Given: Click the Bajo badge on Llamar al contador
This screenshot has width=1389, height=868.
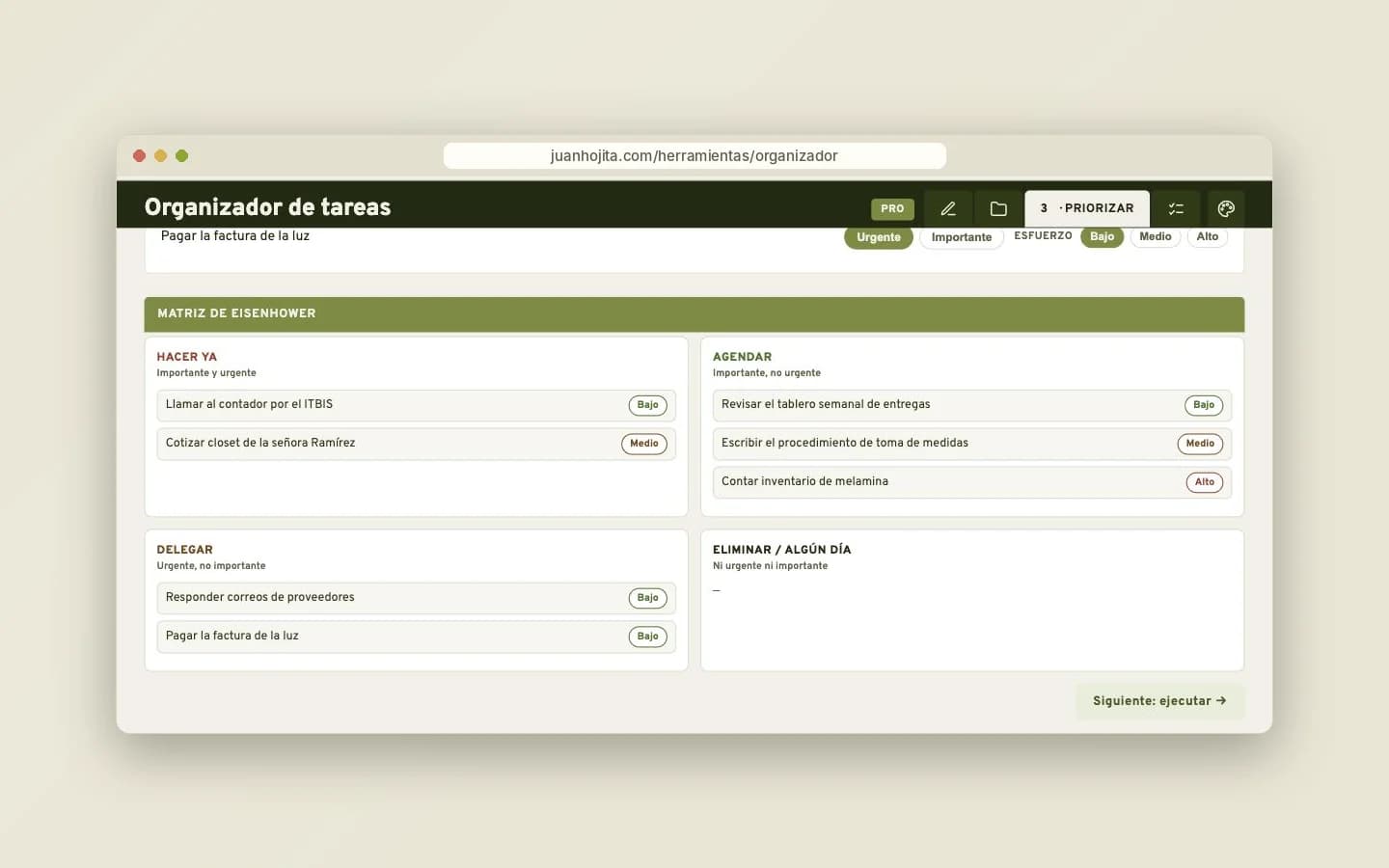Looking at the screenshot, I should (648, 405).
